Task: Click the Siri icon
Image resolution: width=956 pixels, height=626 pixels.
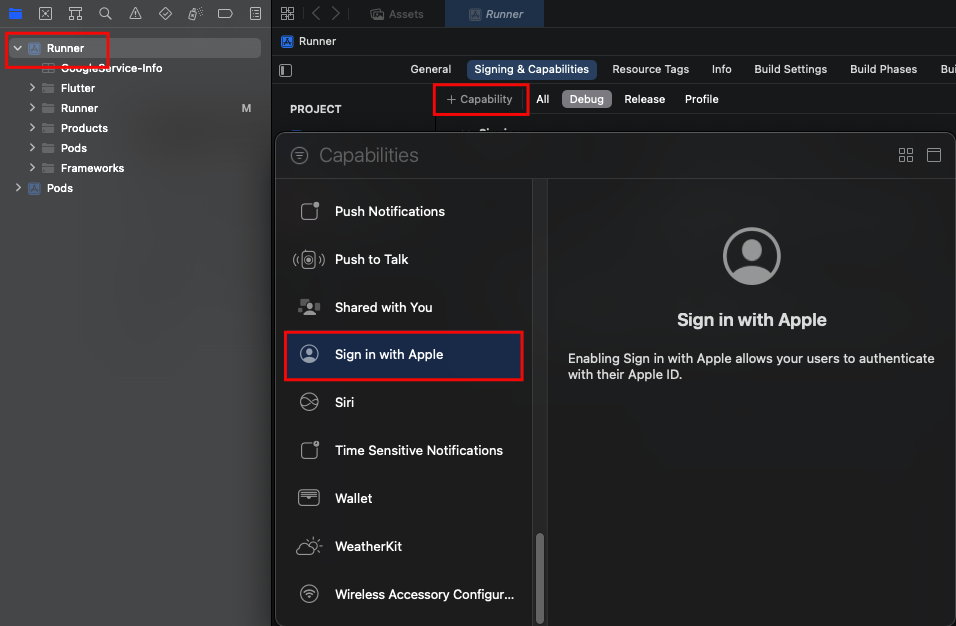Action: pyautogui.click(x=309, y=402)
